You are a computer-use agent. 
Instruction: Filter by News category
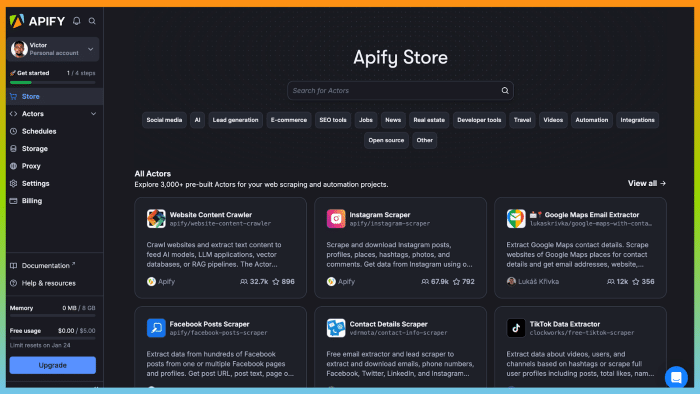[393, 120]
